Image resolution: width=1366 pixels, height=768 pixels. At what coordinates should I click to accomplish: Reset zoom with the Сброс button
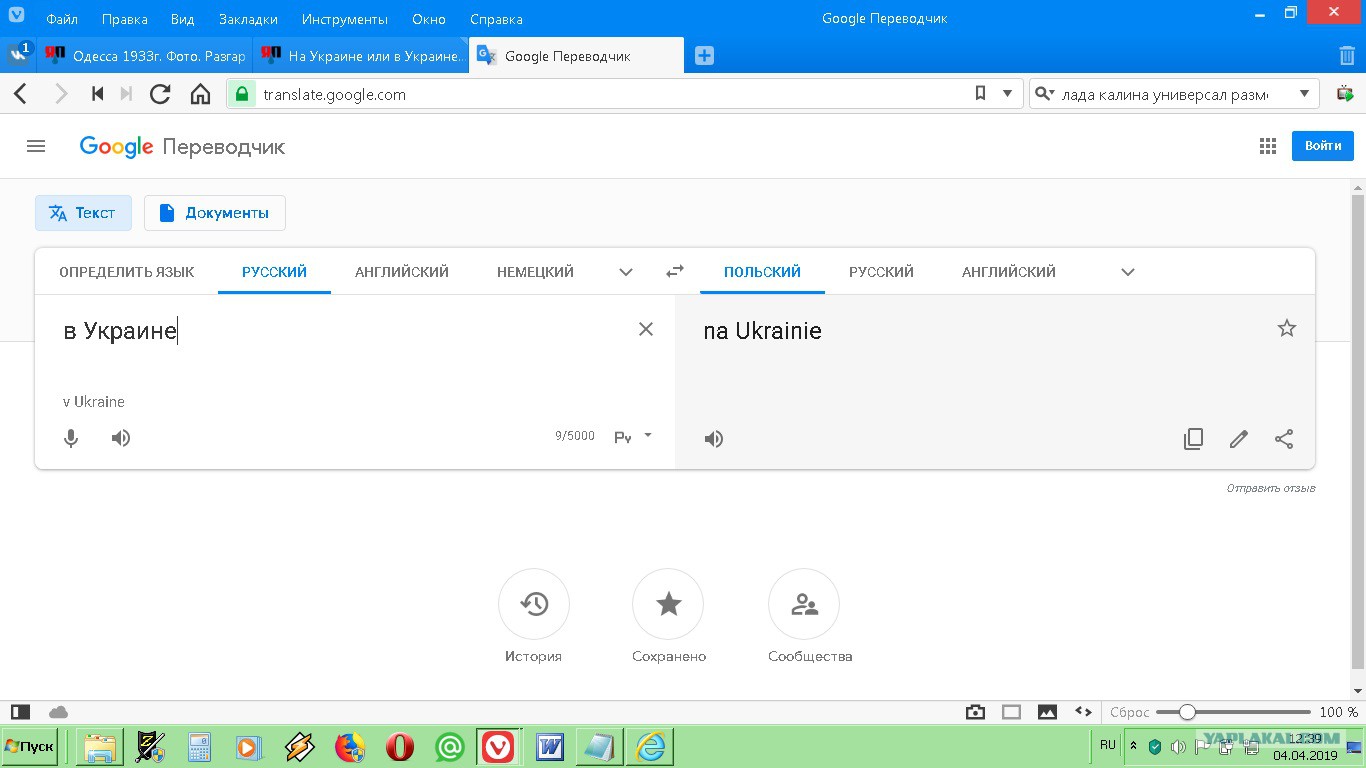1129,713
